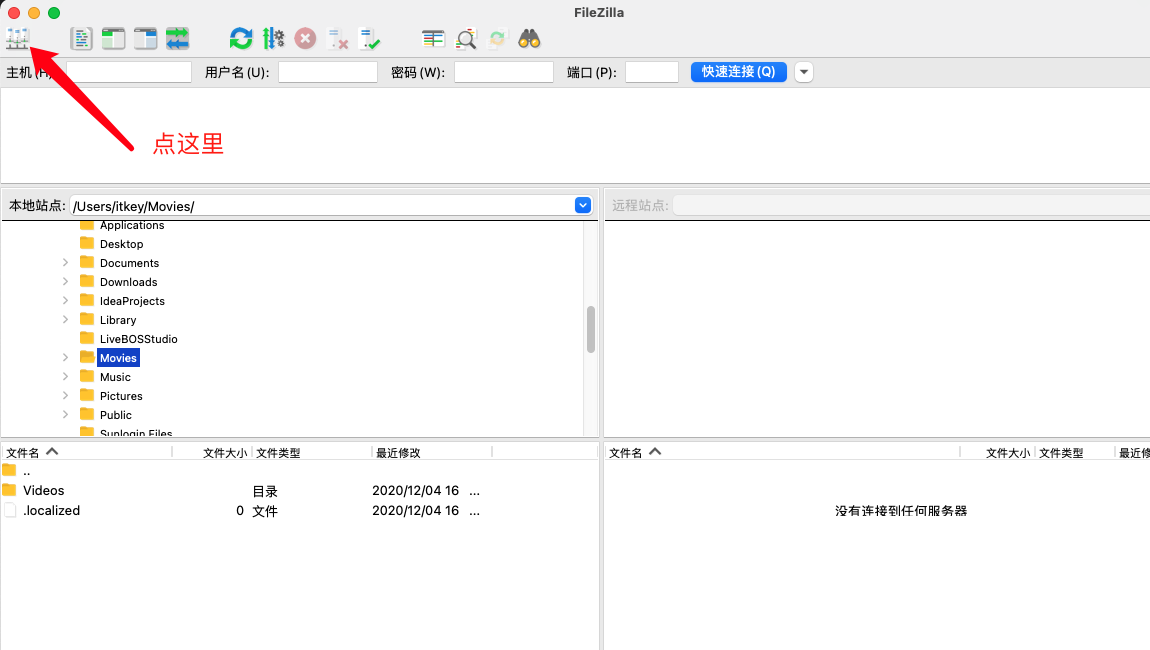Cancel current operation red X icon
Image resolution: width=1150 pixels, height=650 pixels.
[x=305, y=38]
